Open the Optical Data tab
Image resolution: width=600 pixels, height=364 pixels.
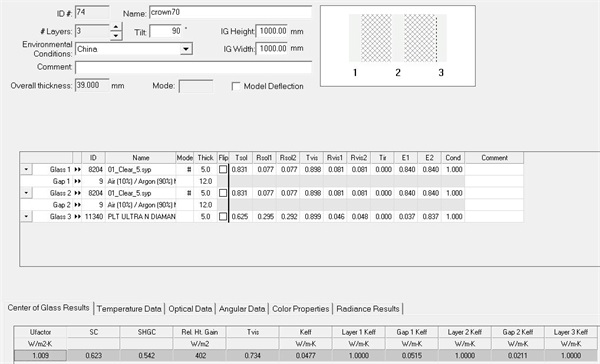190,309
